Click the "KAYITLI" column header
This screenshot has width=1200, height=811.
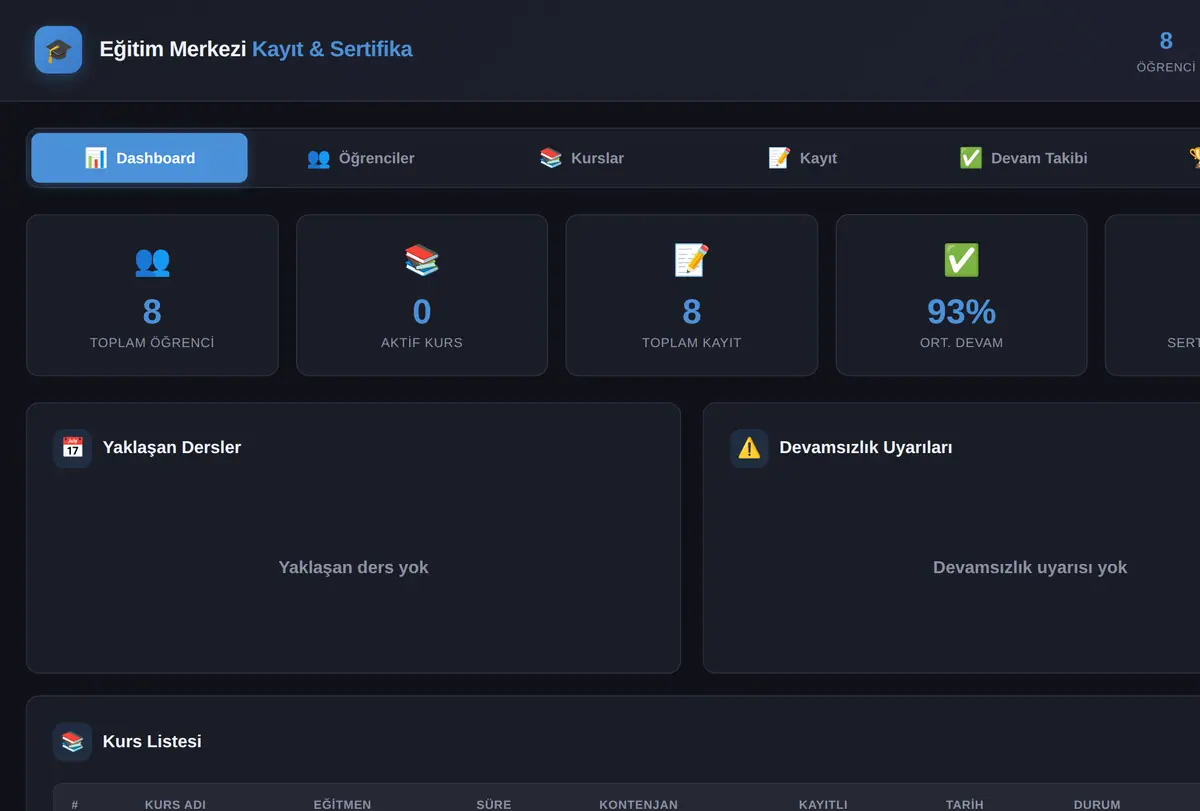(x=823, y=805)
